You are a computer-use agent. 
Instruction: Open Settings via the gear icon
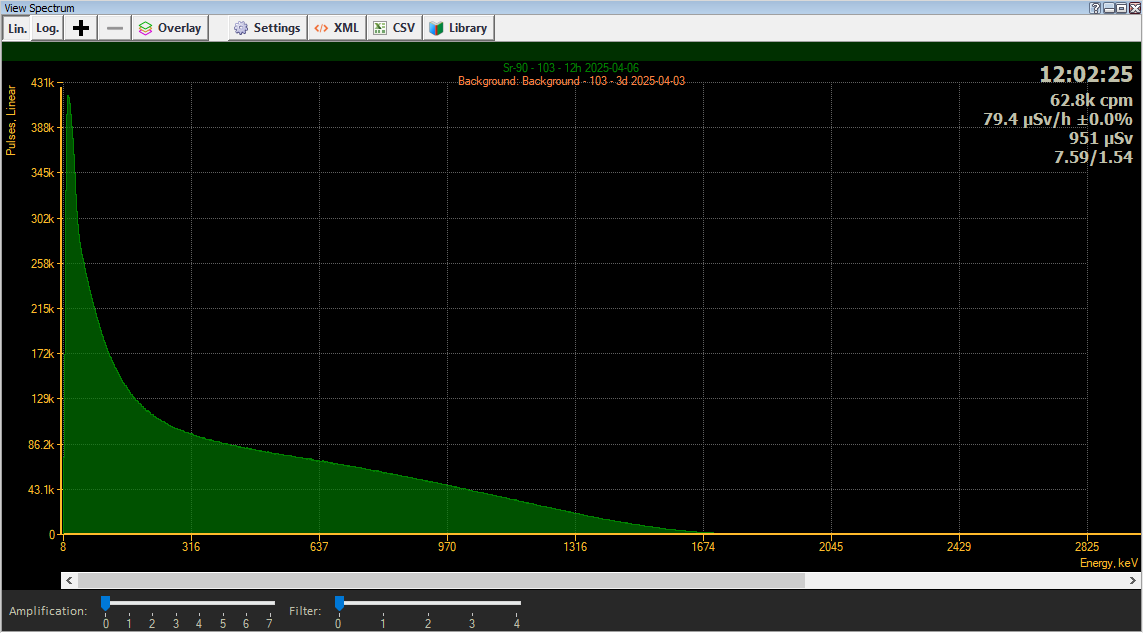267,28
